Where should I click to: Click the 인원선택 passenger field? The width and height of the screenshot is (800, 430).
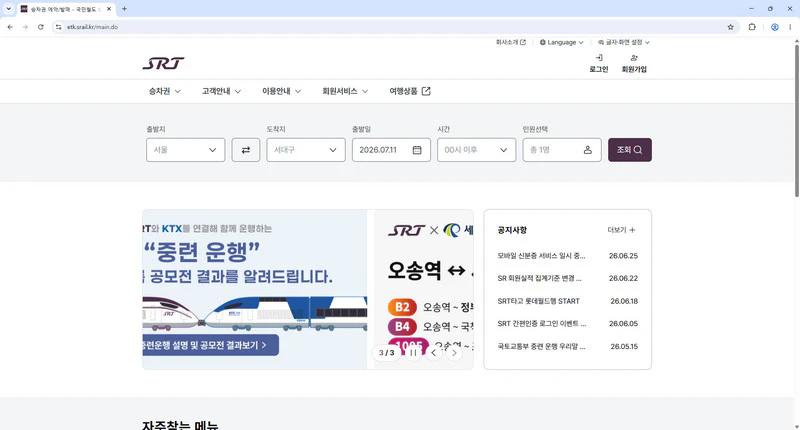(x=562, y=150)
